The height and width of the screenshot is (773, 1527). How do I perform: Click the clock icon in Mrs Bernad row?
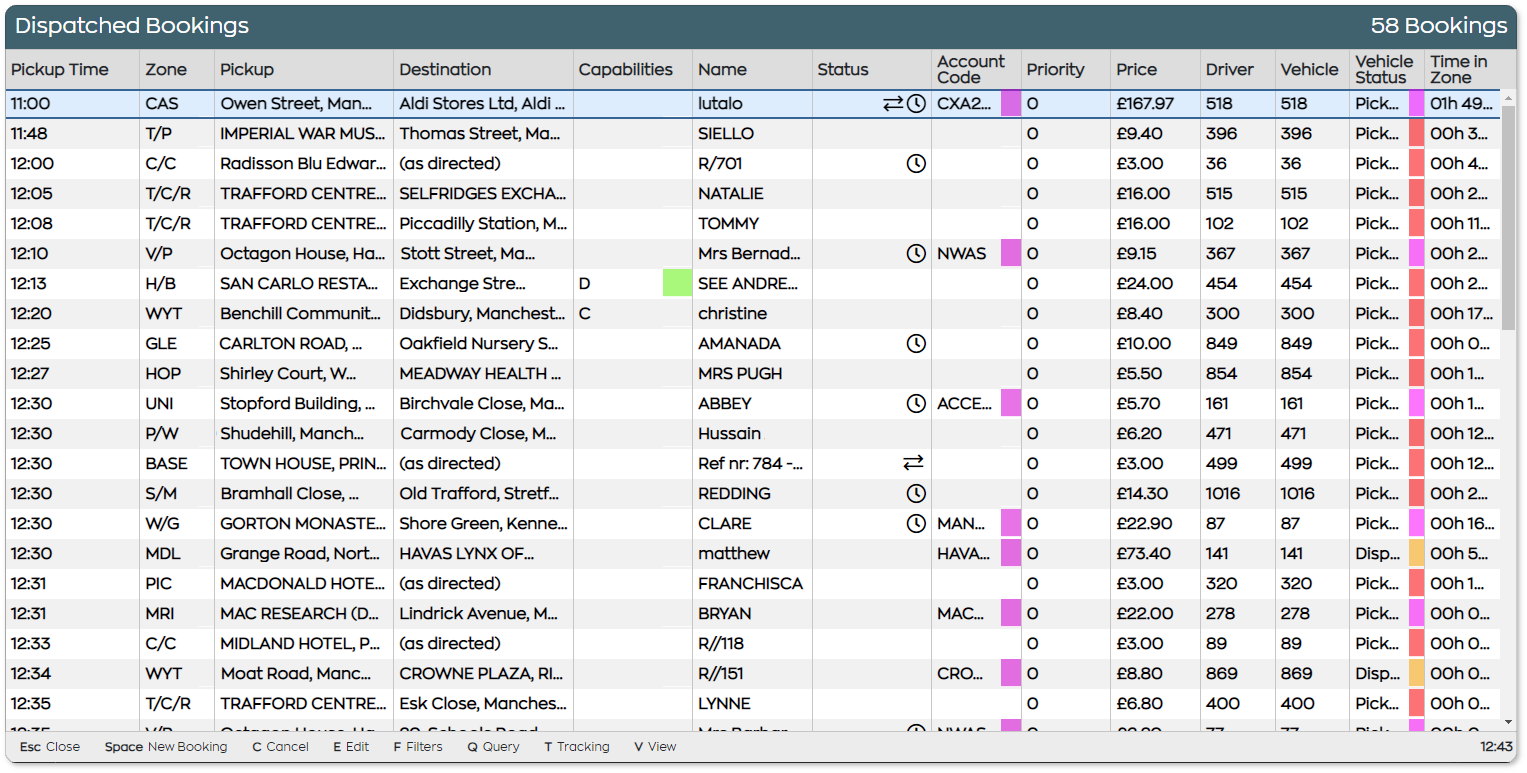(916, 254)
